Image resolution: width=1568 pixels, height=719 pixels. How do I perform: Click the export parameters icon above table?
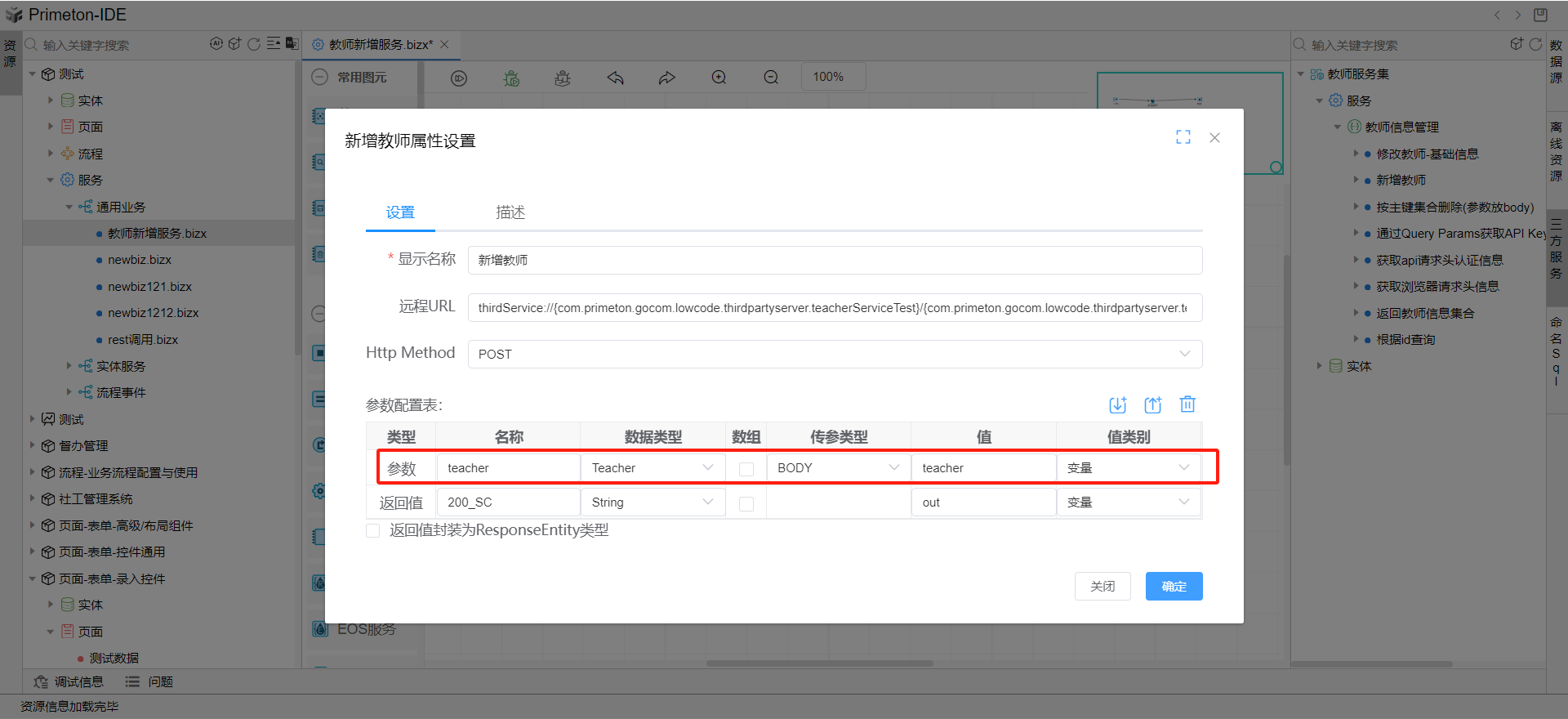(x=1152, y=404)
